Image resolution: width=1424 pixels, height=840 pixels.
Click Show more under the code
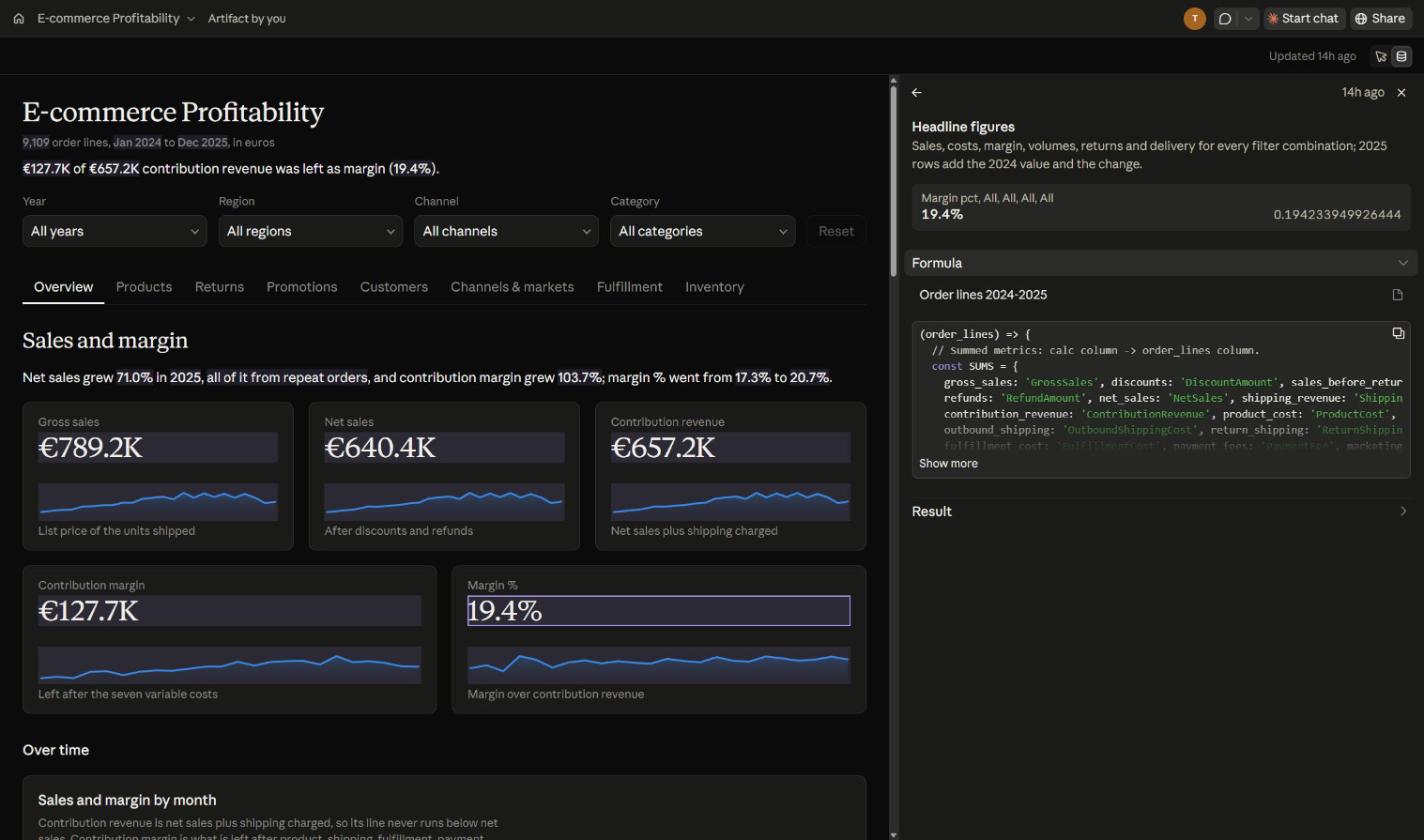(x=948, y=463)
